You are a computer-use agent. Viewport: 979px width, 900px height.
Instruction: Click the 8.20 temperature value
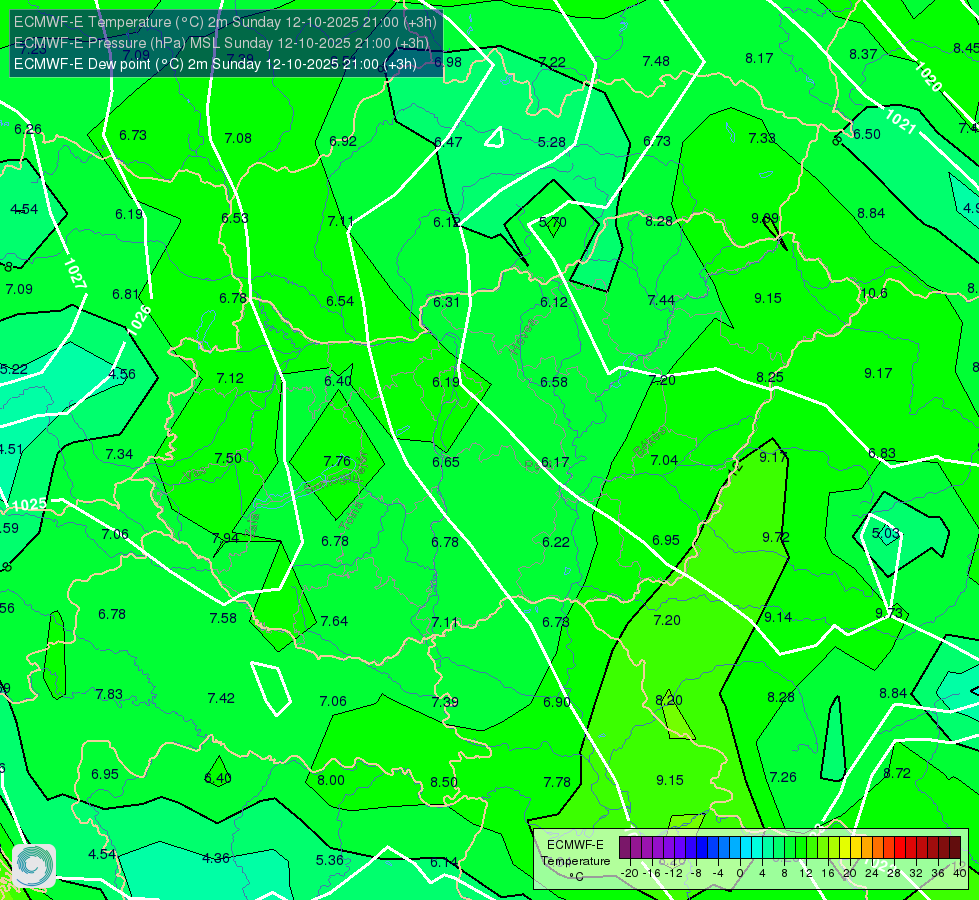(x=669, y=700)
